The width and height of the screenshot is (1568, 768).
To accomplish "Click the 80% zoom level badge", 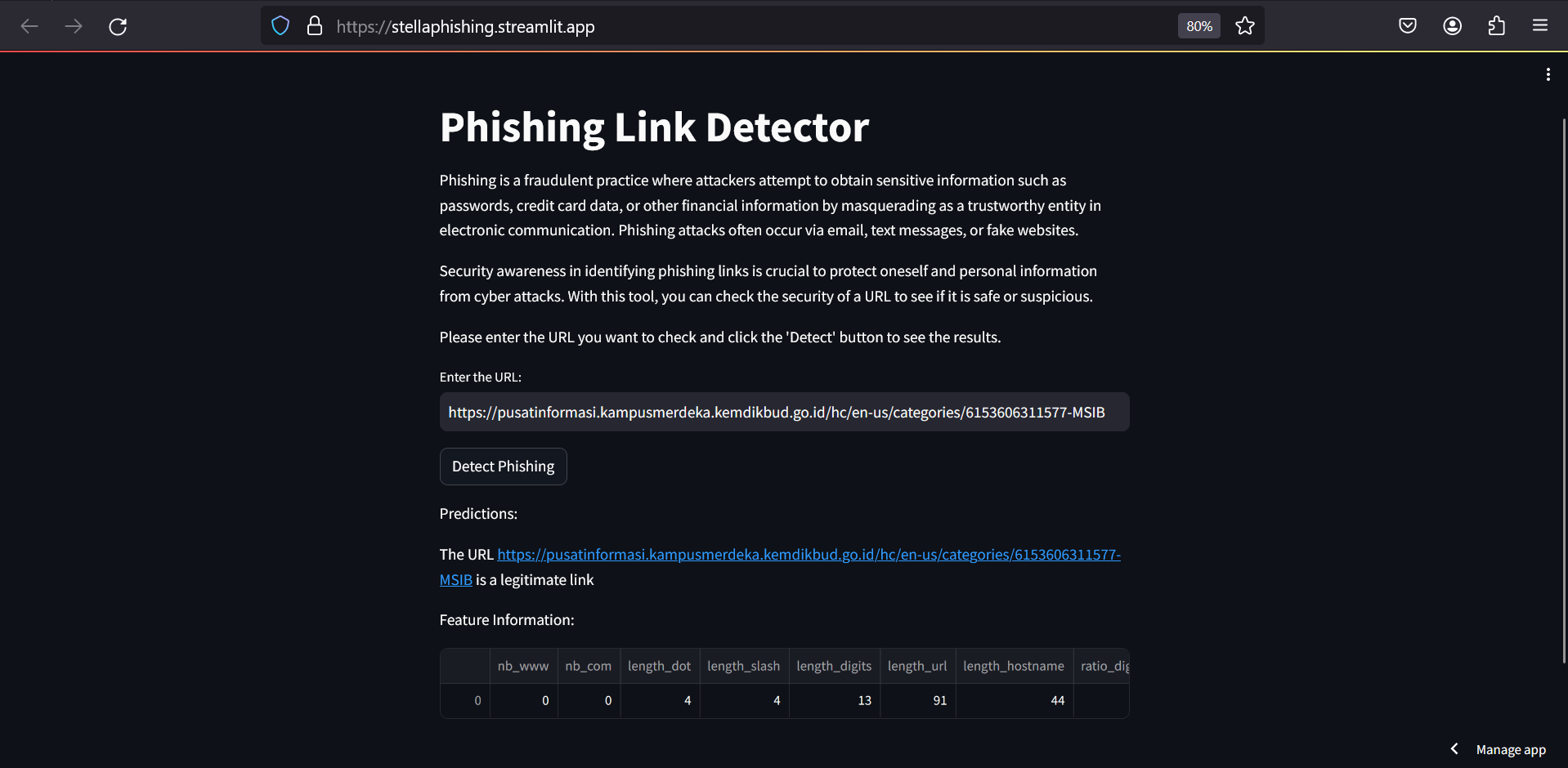I will coord(1198,26).
